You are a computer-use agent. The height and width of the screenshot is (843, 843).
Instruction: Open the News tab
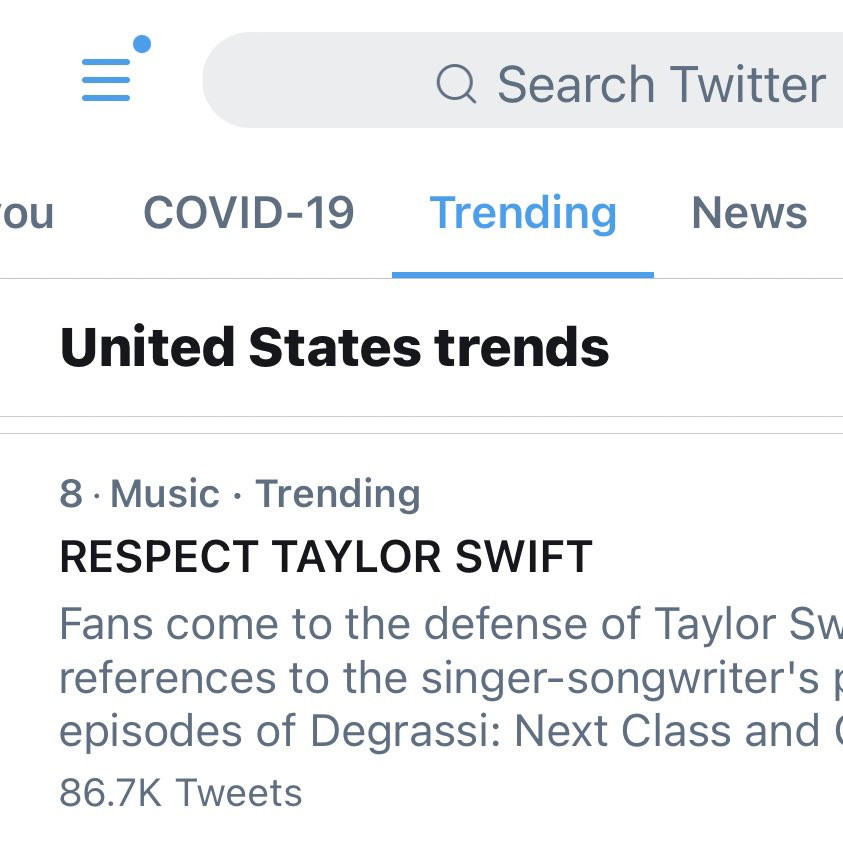[x=749, y=212]
